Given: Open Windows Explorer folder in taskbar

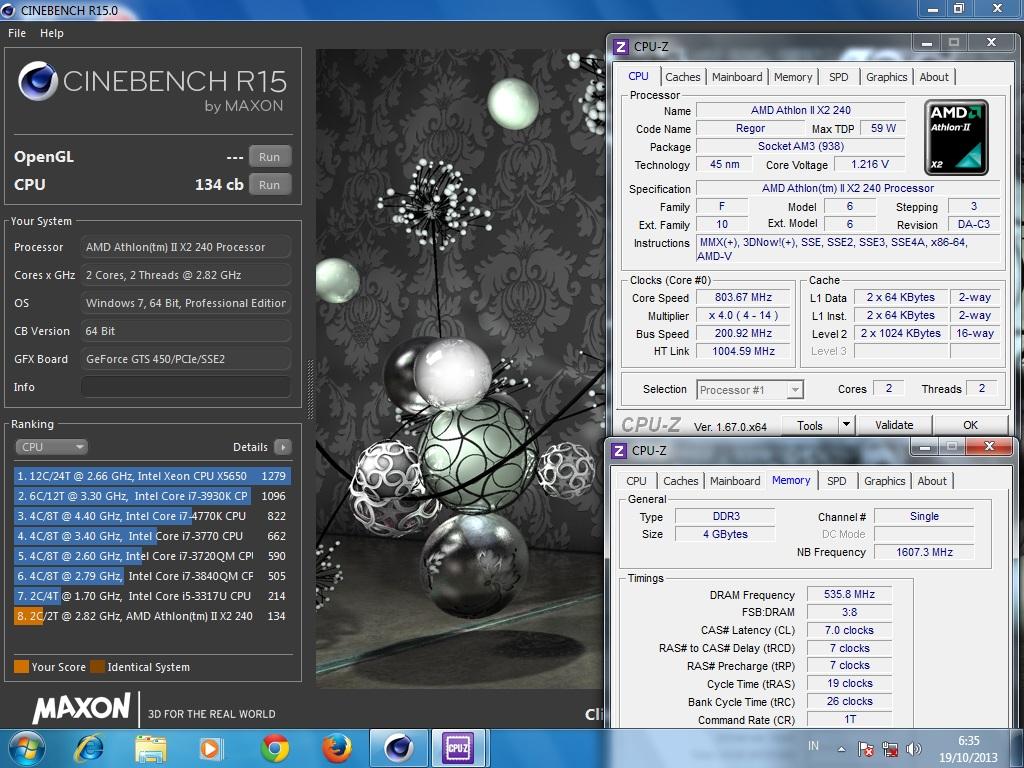Looking at the screenshot, I should pos(151,748).
